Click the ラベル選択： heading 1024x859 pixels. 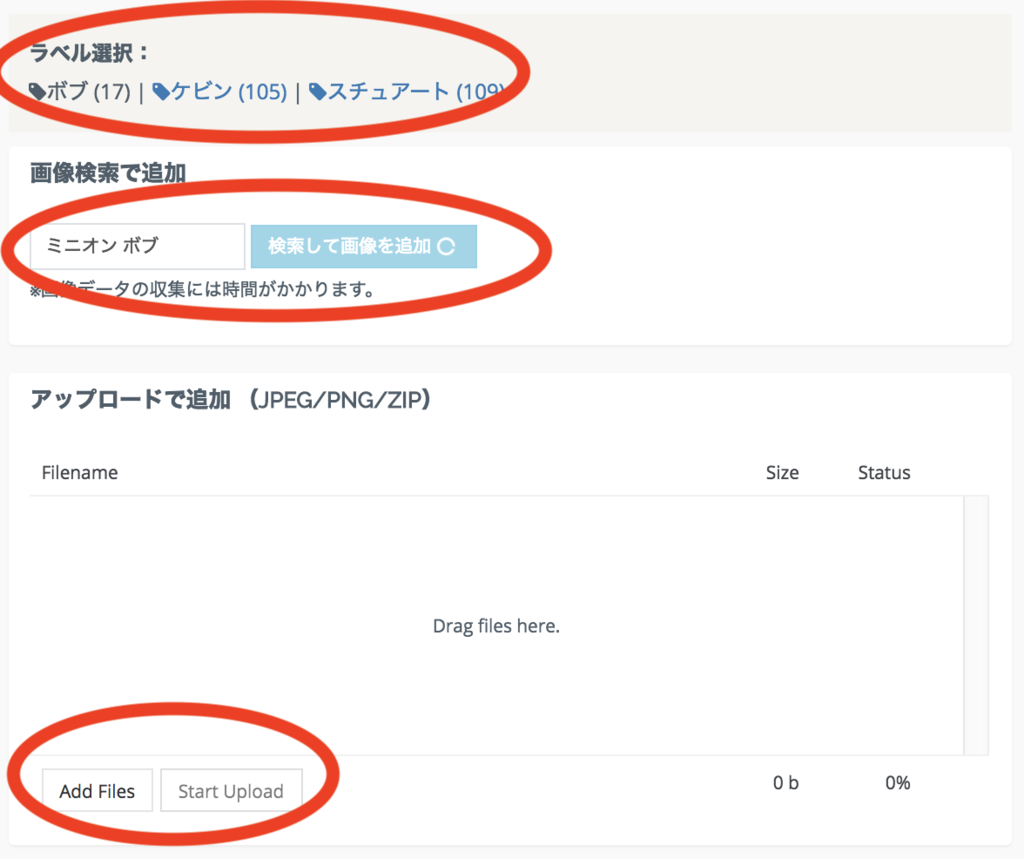[x=89, y=53]
